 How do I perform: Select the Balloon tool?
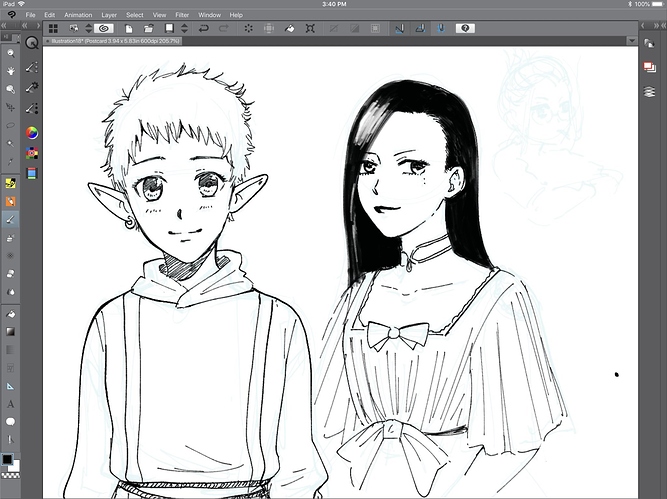[10, 421]
